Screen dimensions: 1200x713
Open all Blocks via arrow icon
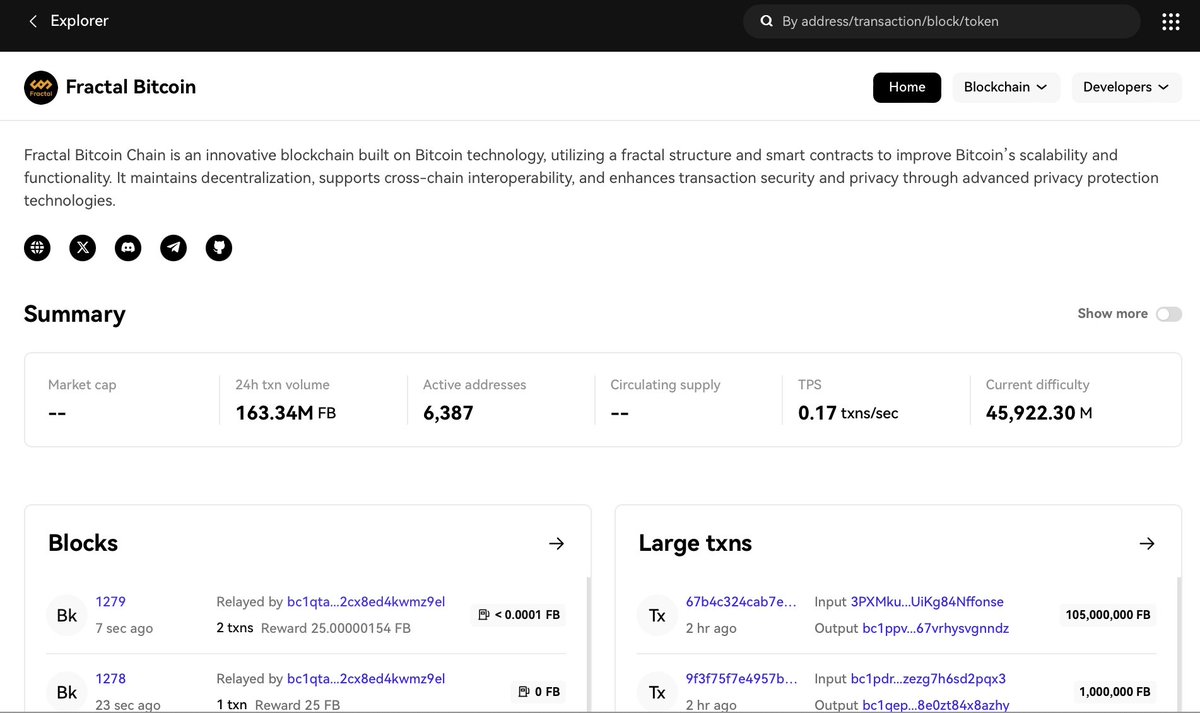(557, 543)
